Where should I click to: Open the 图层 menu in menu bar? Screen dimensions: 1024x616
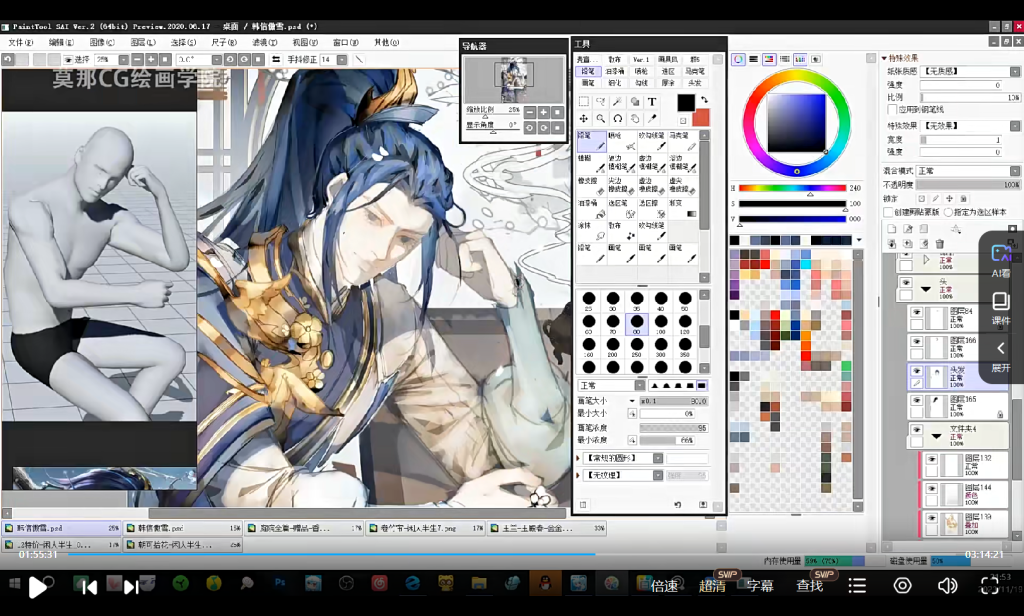(145, 43)
